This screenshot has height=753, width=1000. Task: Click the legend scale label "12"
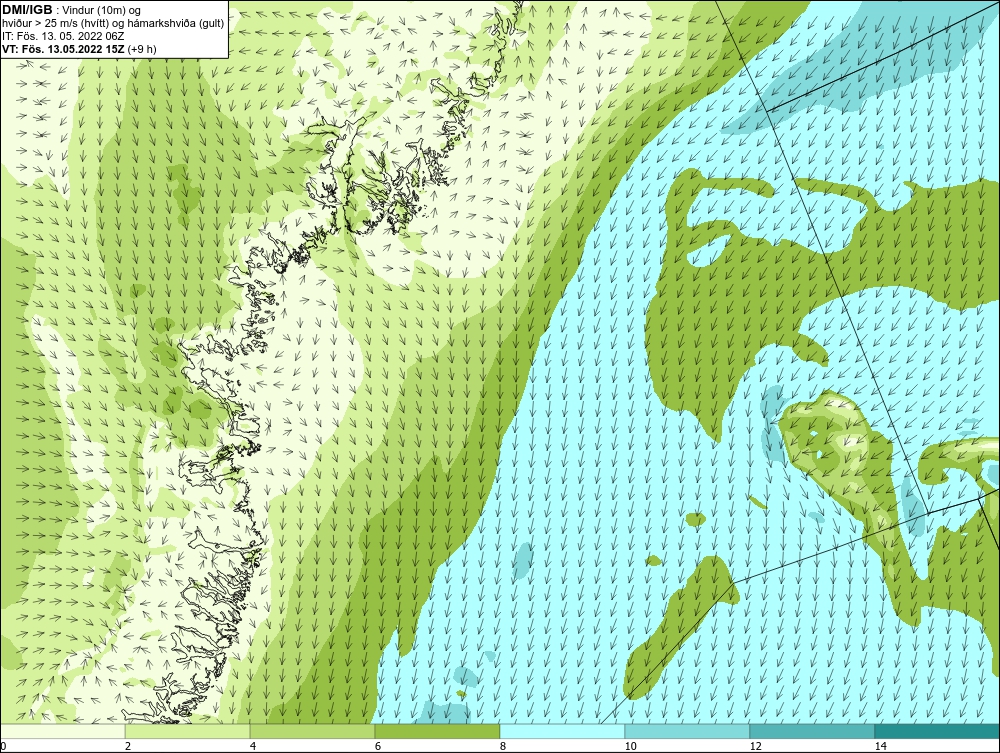[x=756, y=746]
